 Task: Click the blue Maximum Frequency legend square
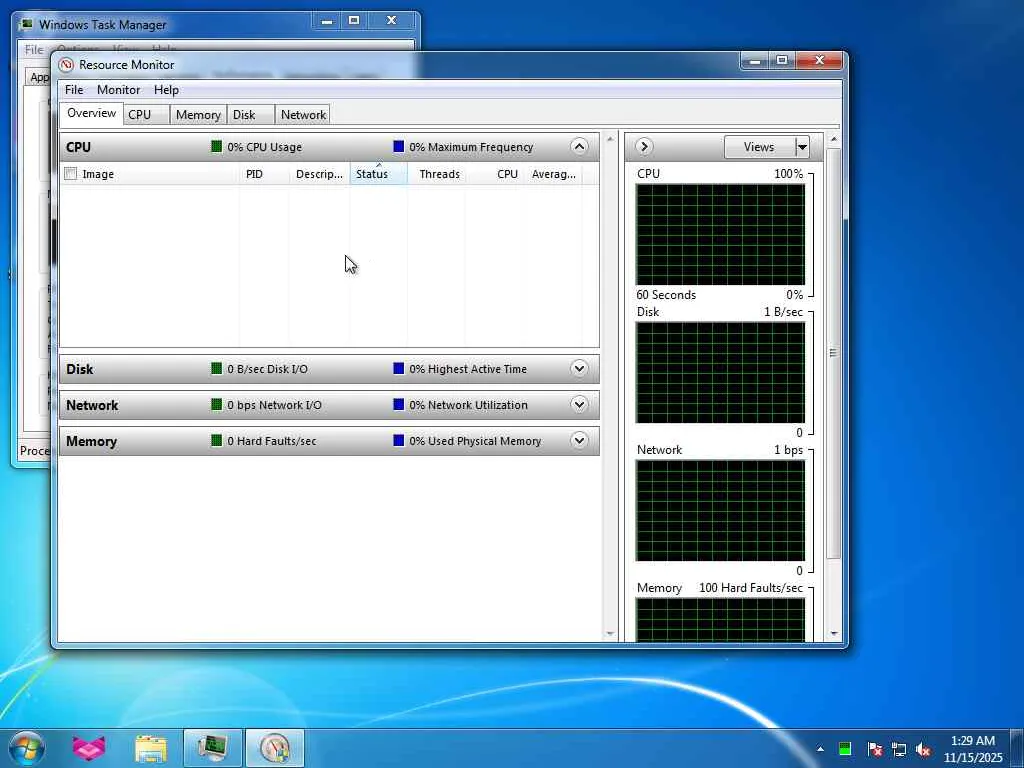(x=398, y=146)
